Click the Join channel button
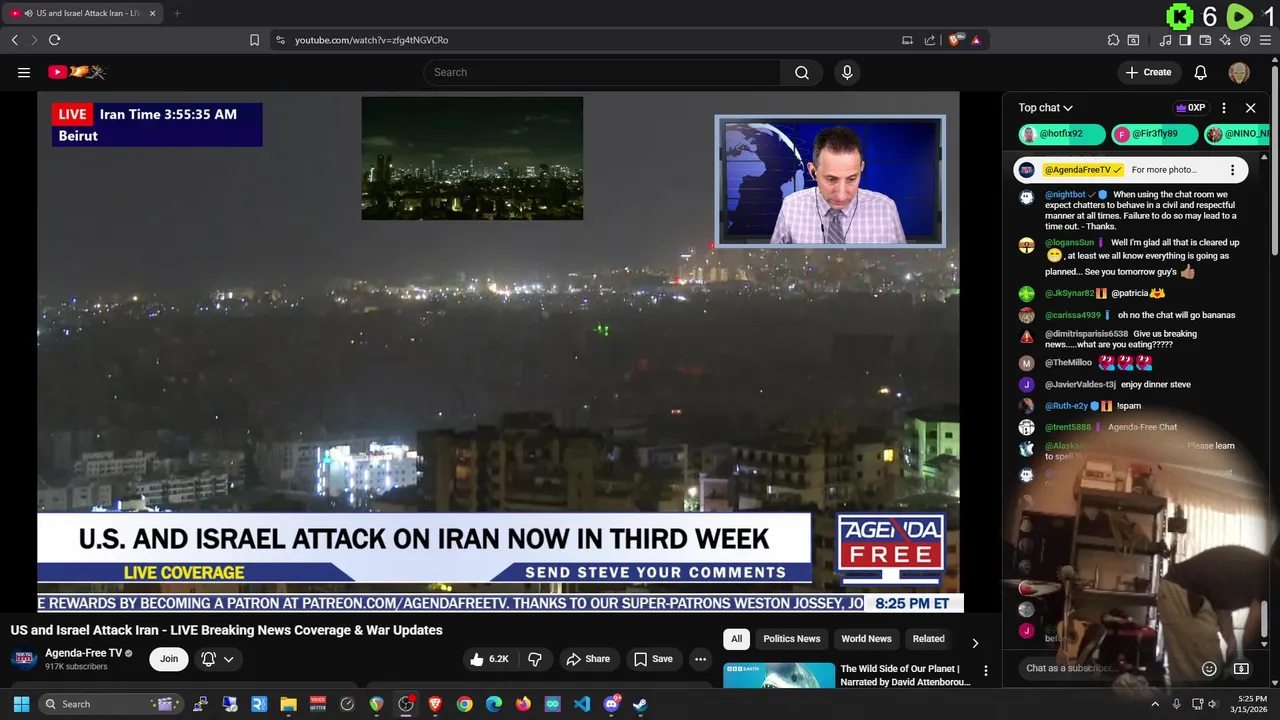The height and width of the screenshot is (720, 1280). coord(169,659)
